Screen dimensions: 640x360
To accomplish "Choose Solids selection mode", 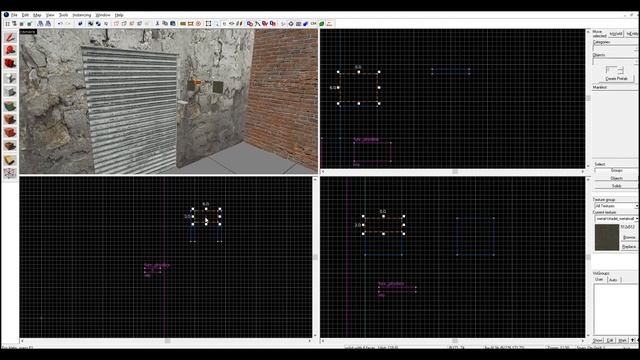I will [x=616, y=186].
